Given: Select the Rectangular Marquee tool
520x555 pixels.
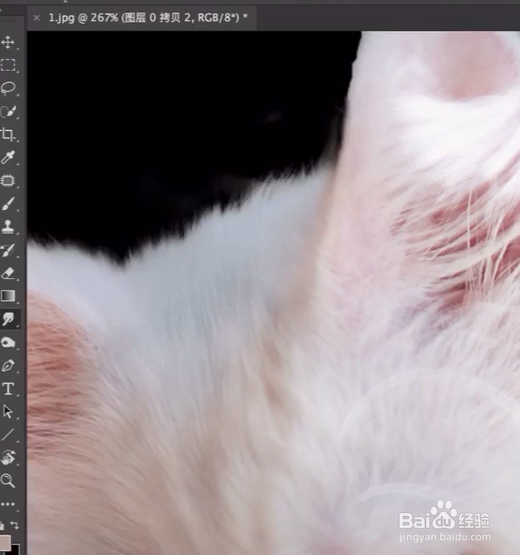Looking at the screenshot, I should coord(8,65).
